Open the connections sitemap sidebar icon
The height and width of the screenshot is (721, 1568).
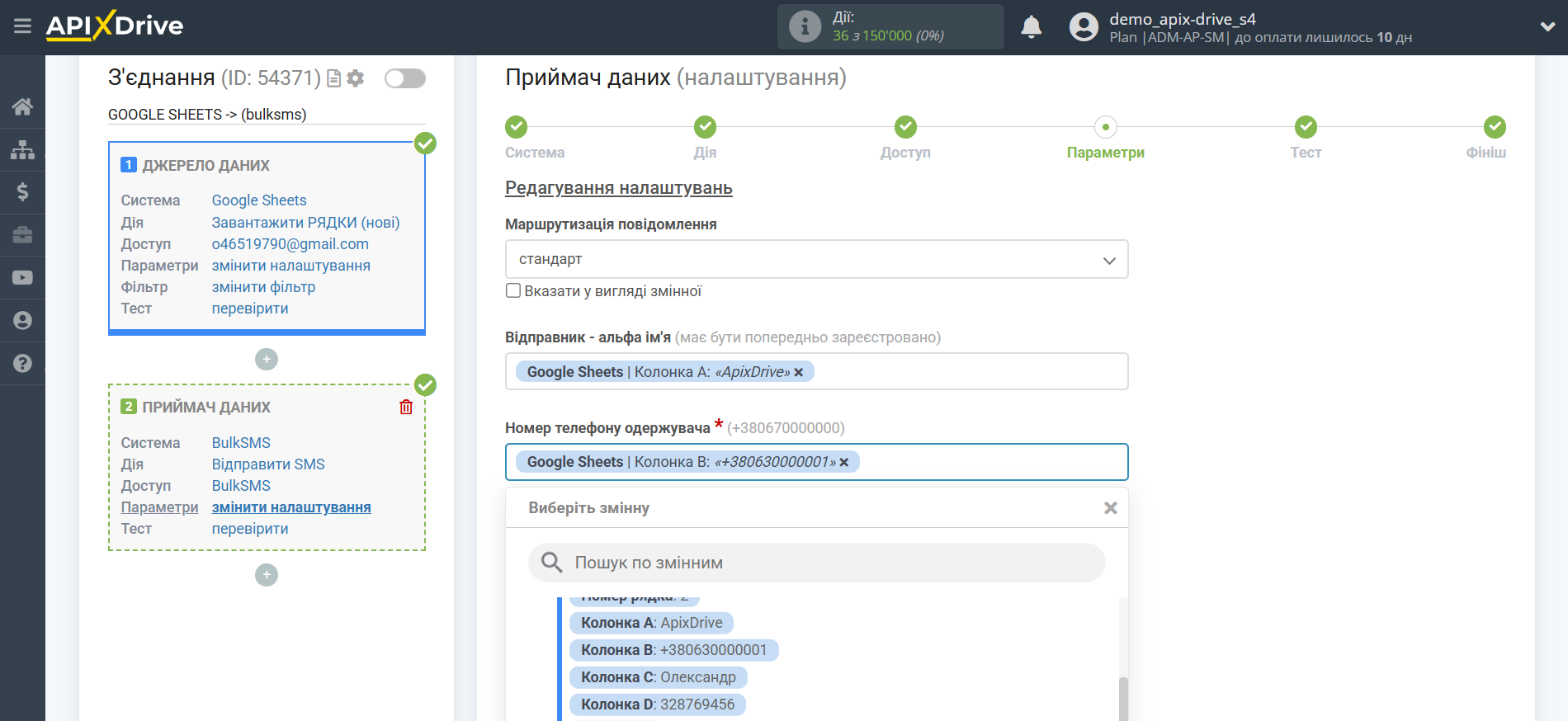coord(22,149)
